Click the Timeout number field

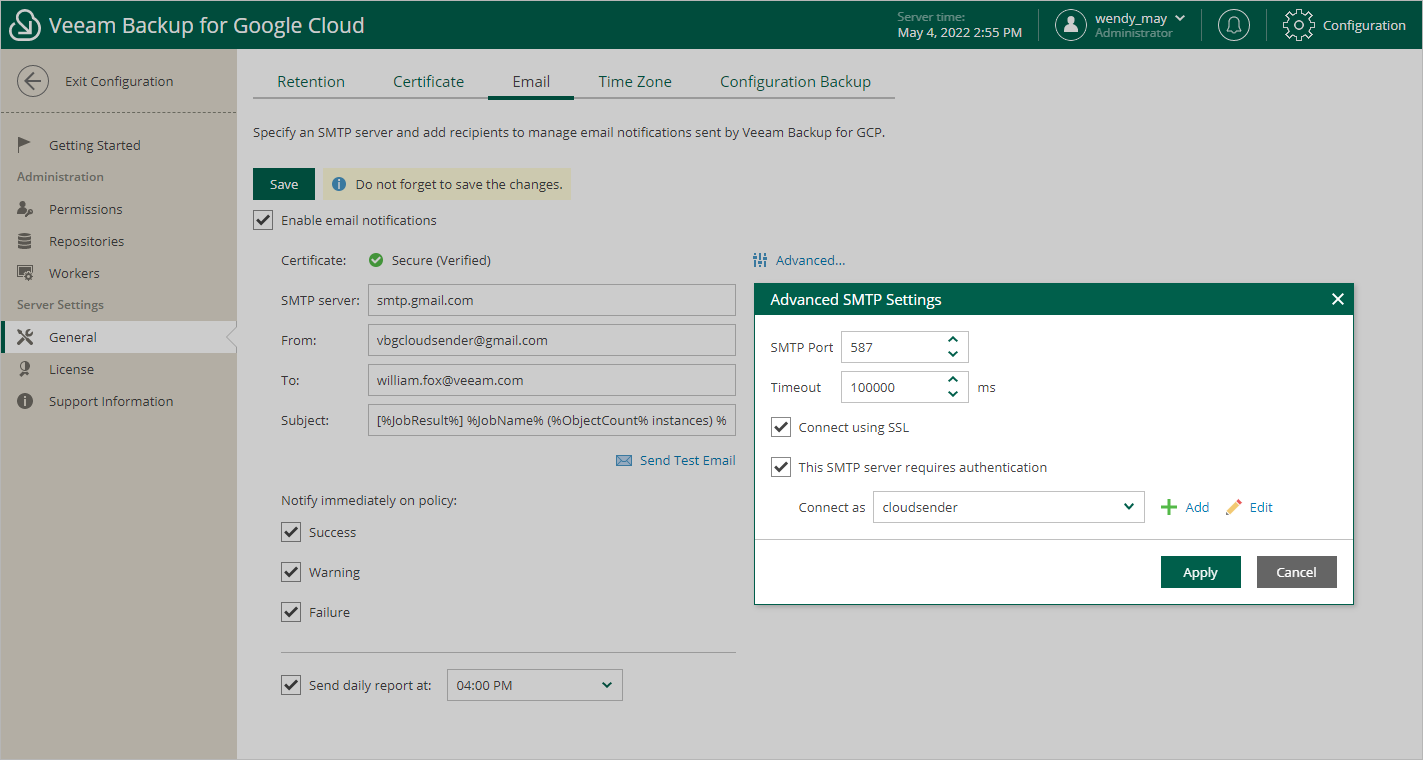point(905,387)
